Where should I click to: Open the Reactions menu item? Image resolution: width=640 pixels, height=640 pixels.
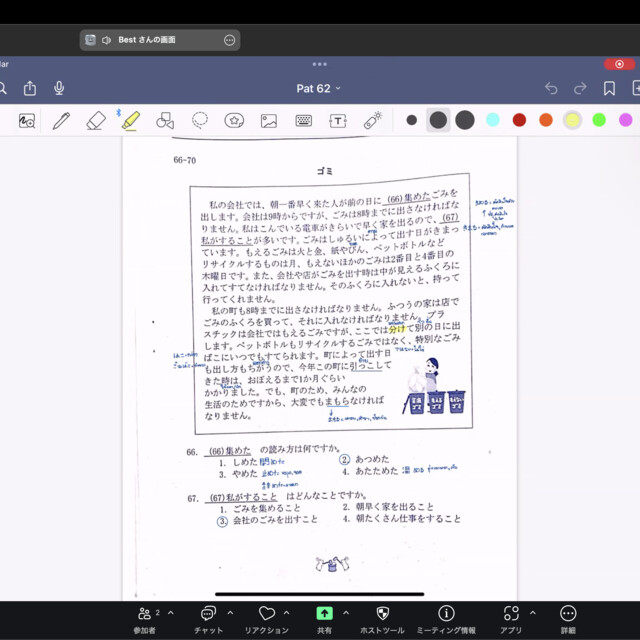(267, 619)
